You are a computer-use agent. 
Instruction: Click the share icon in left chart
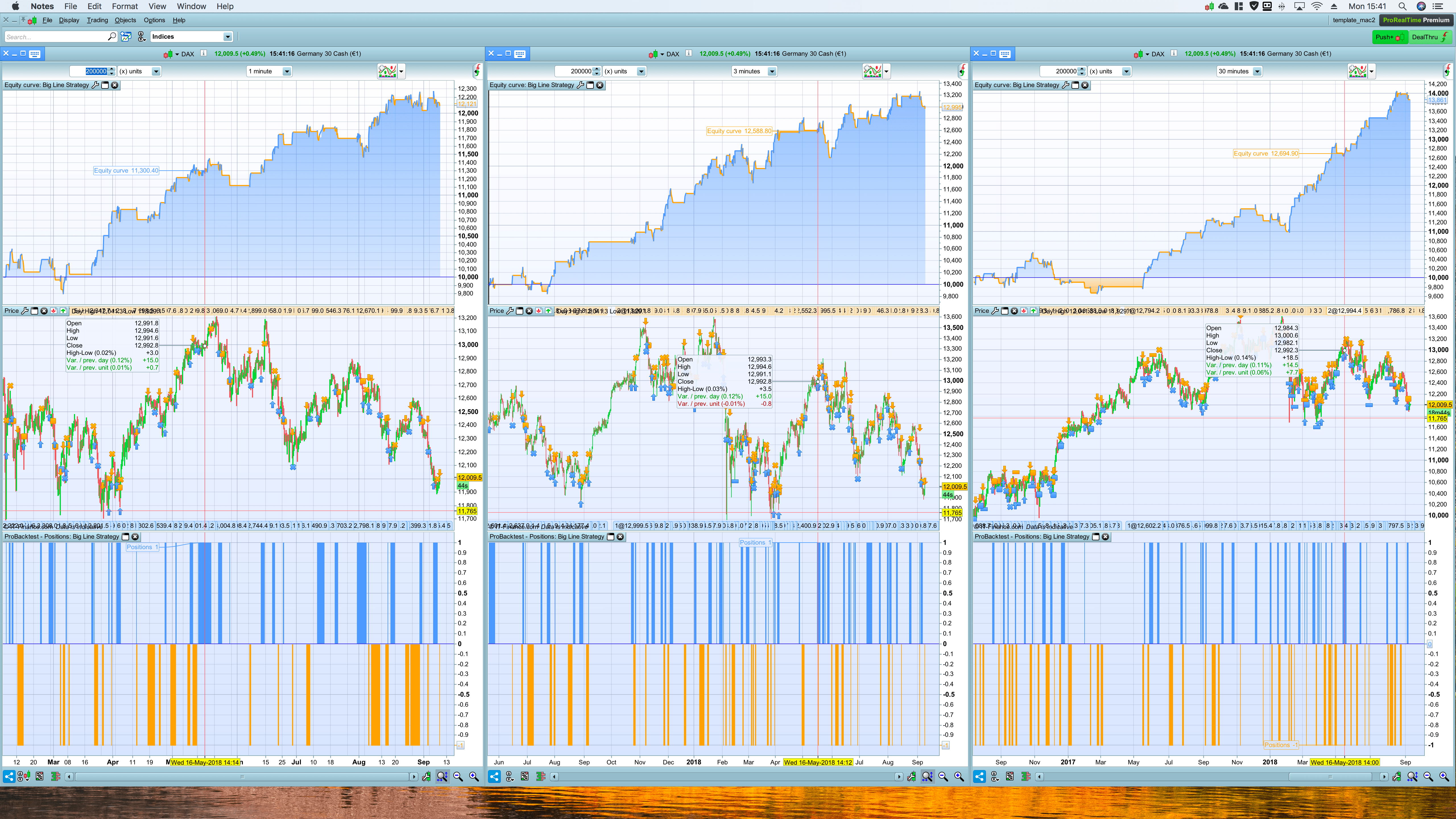[x=9, y=777]
